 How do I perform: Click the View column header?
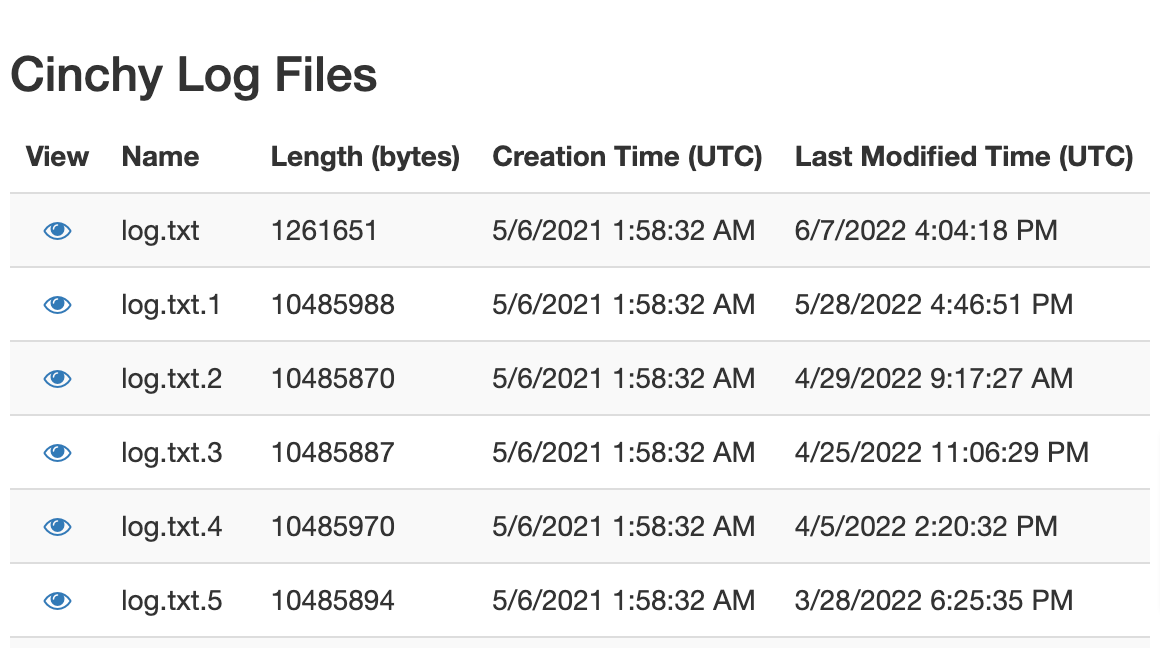coord(57,157)
